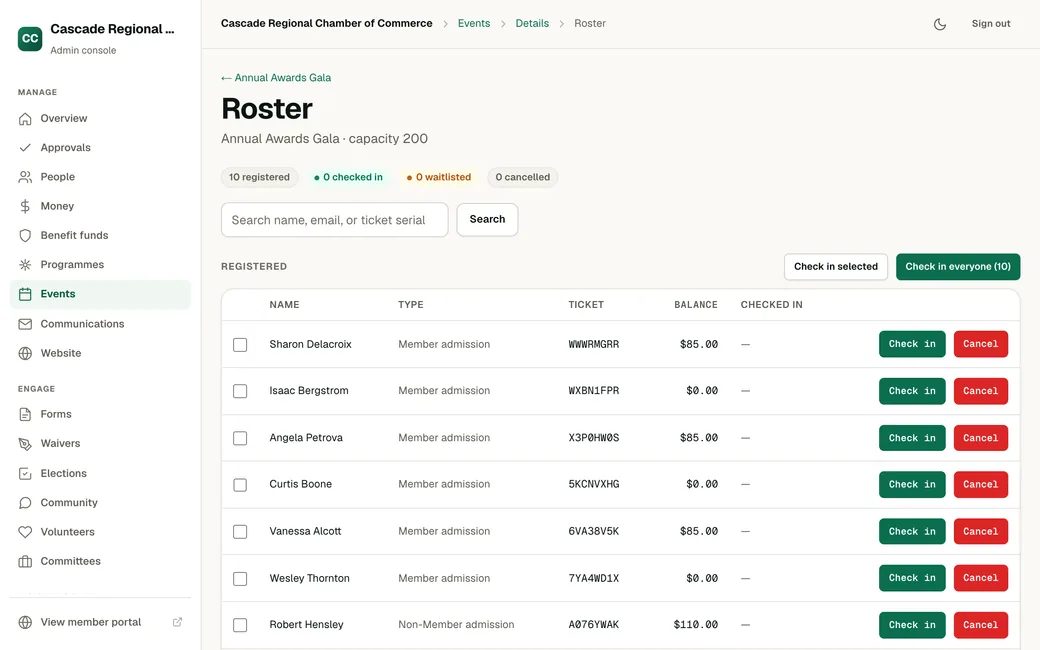Check in Isaac Bergstrom
Viewport: 1040px width, 650px height.
click(912, 391)
